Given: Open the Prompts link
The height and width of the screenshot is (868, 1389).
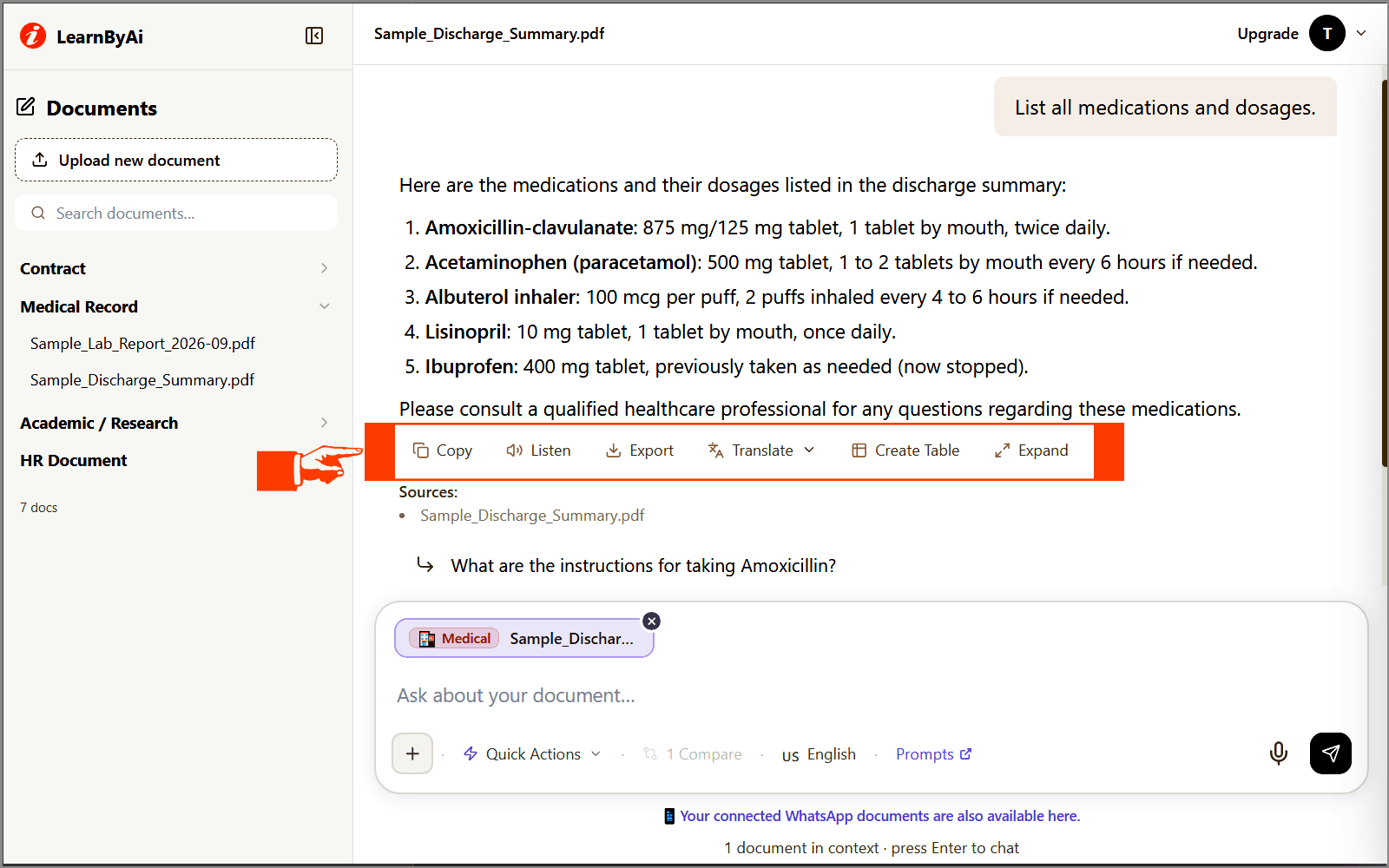Looking at the screenshot, I should [933, 754].
